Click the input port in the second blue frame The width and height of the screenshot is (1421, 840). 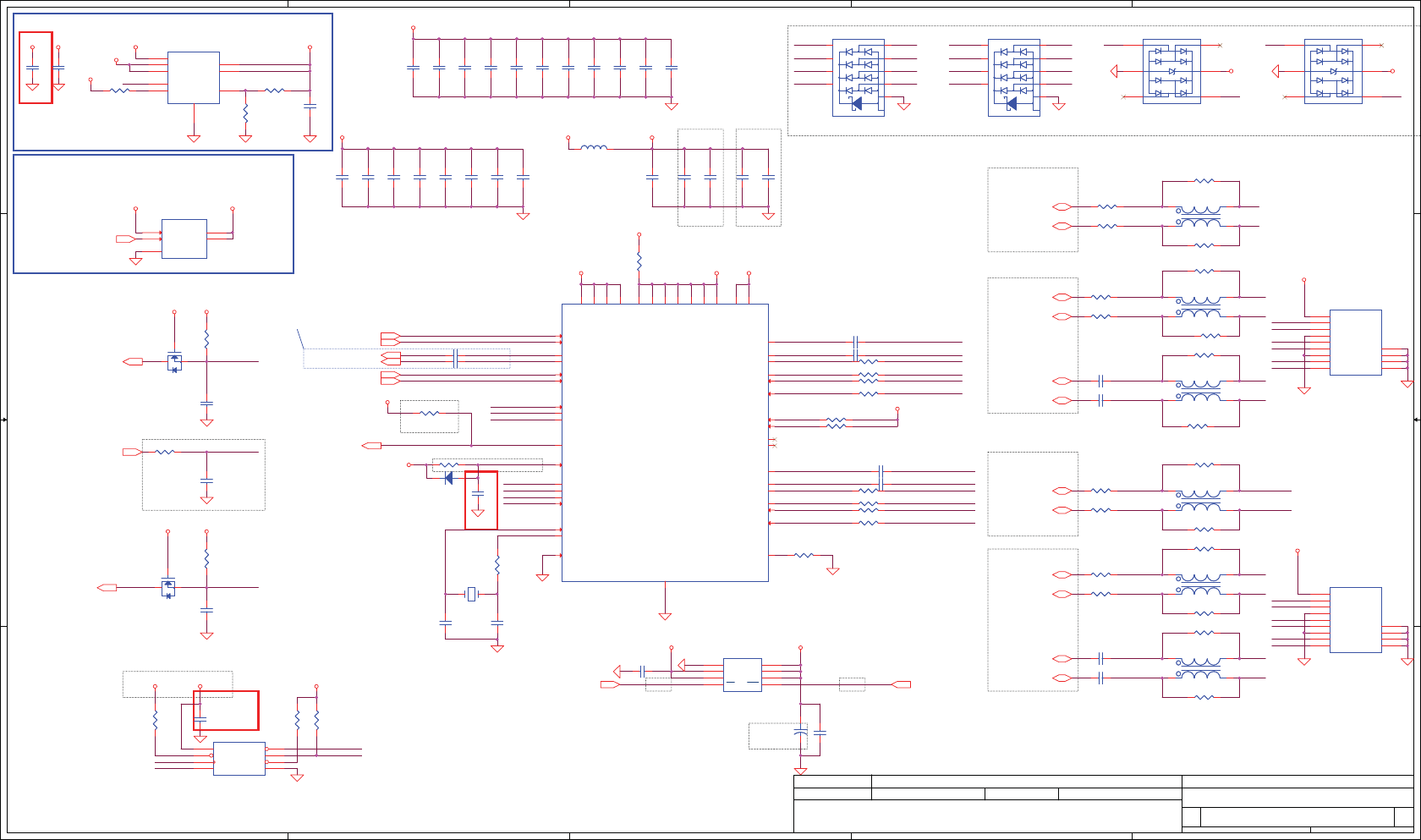coord(125,239)
